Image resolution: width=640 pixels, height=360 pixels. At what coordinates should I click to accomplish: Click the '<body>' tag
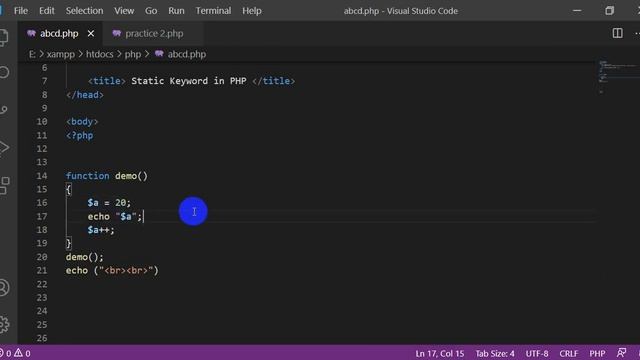click(x=82, y=122)
